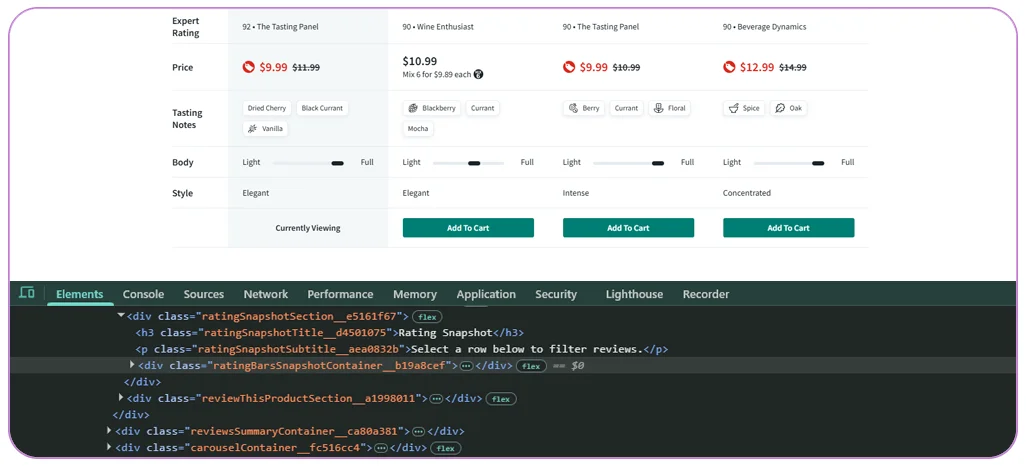Screen dimensions: 1026x466
Task: Click the Black Currant tasting note chip
Action: click(322, 109)
